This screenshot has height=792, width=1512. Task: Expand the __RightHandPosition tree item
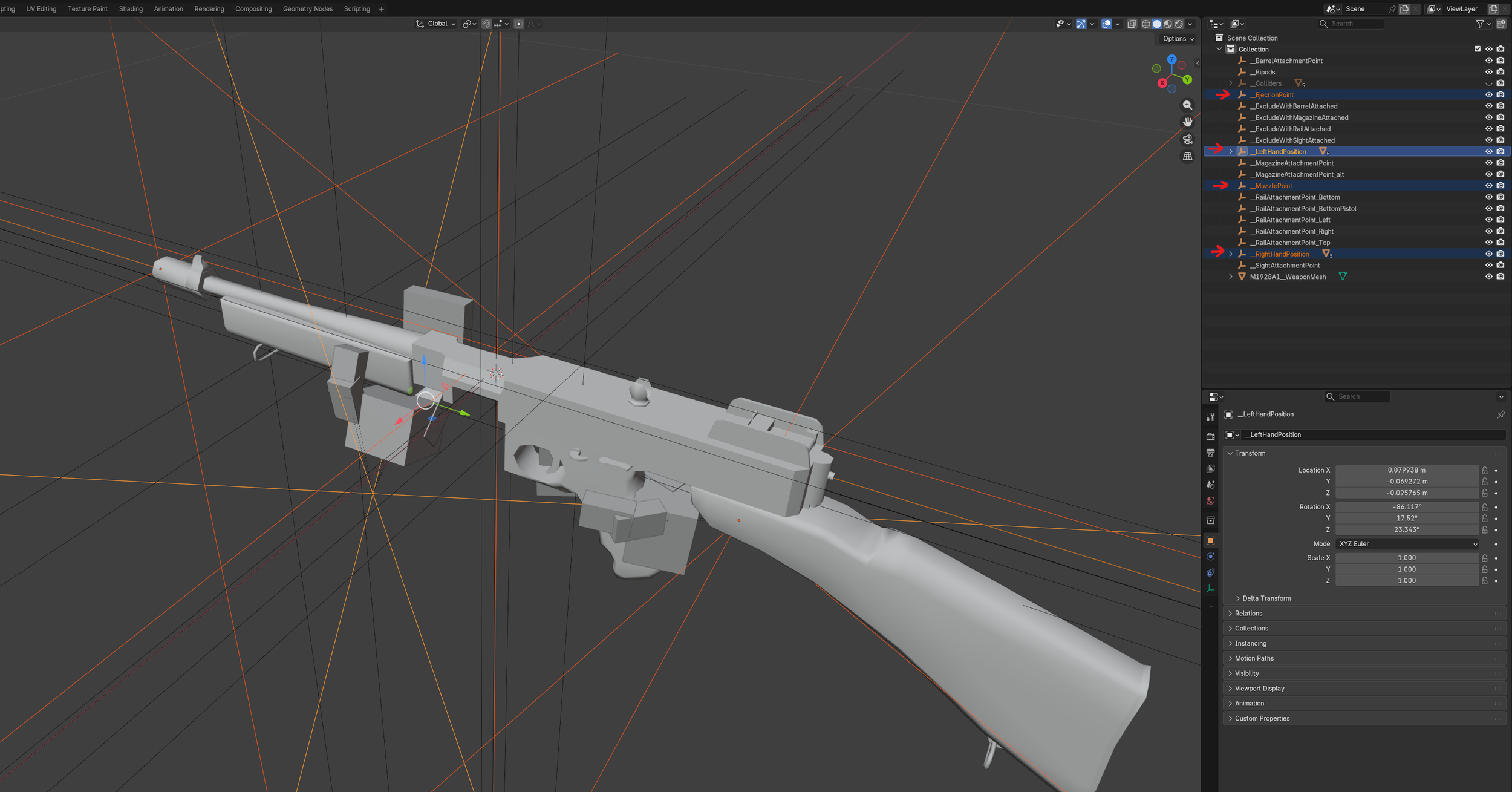tap(1230, 254)
